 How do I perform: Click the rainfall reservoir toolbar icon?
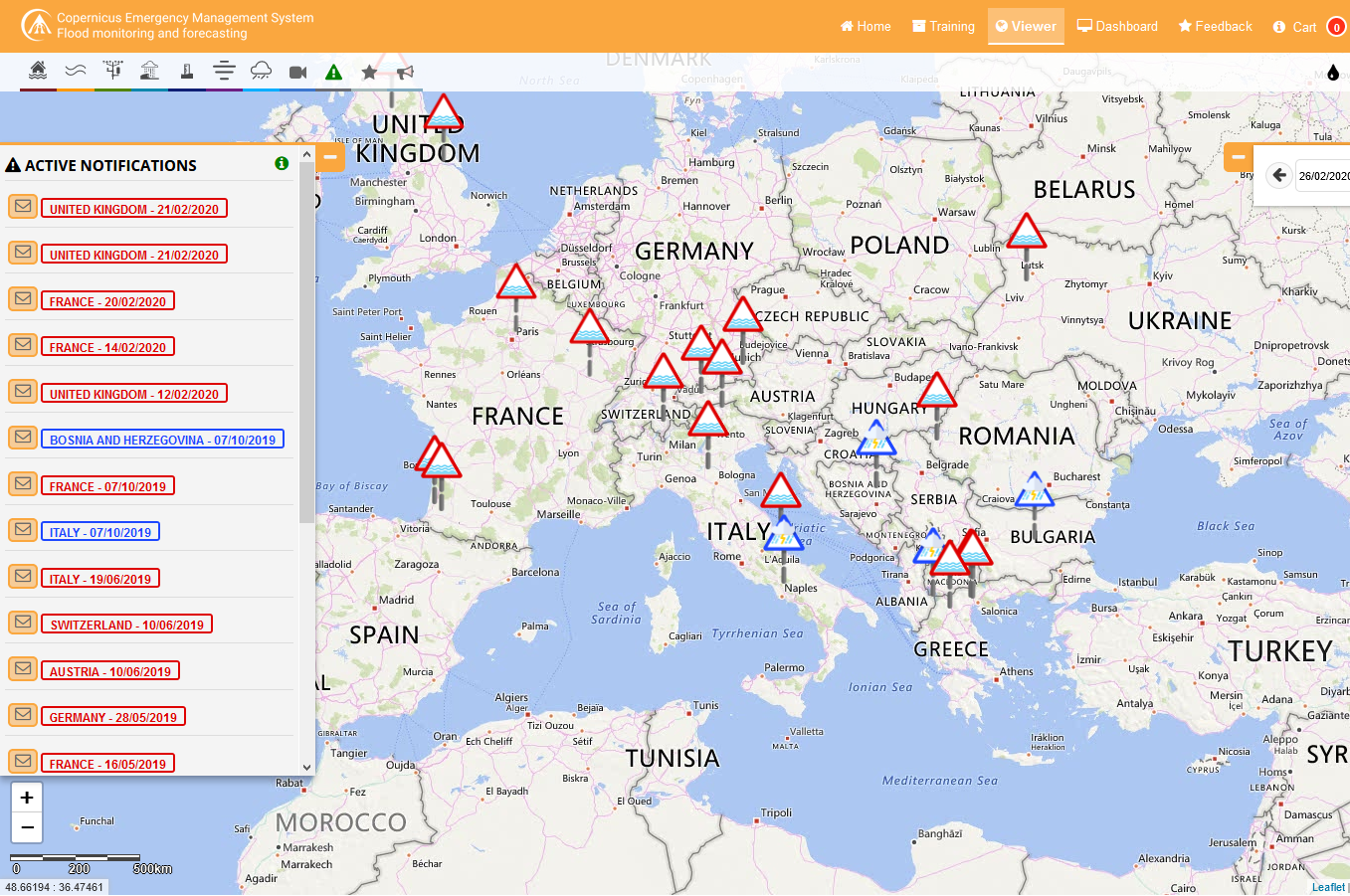coord(149,70)
